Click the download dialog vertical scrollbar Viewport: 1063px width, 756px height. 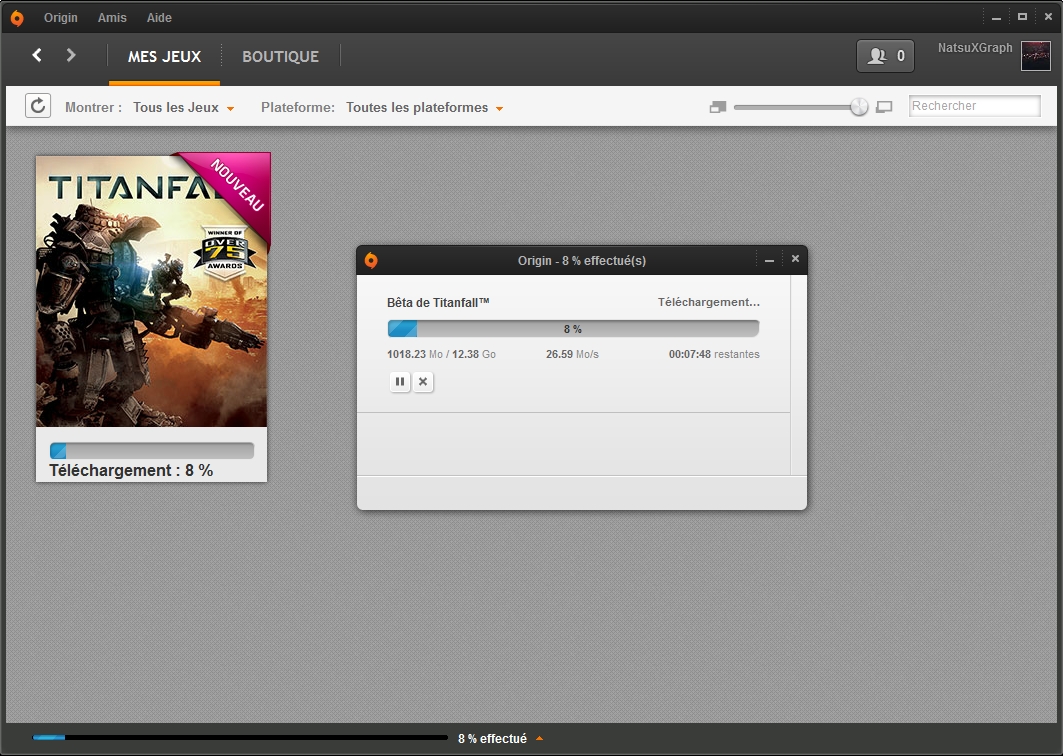point(799,375)
